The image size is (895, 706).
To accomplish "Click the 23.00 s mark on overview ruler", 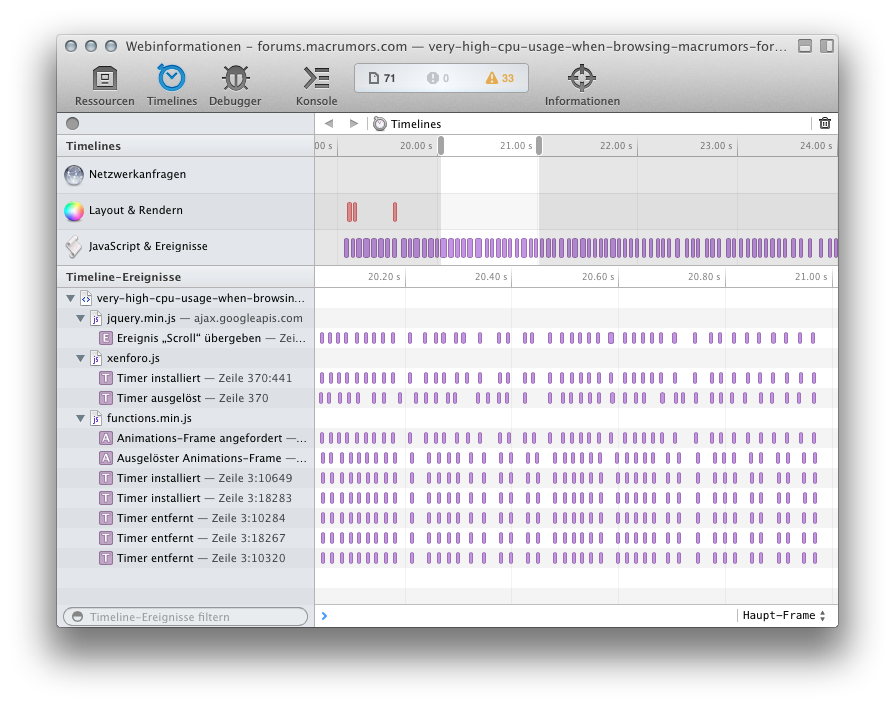I will [x=716, y=146].
